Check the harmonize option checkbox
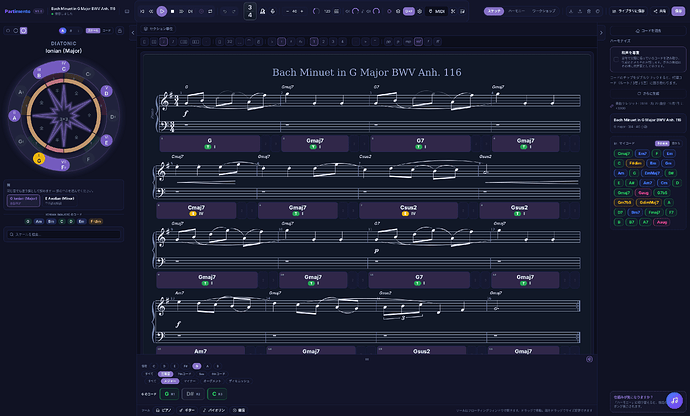Image resolution: width=690 pixels, height=416 pixels. click(x=616, y=59)
